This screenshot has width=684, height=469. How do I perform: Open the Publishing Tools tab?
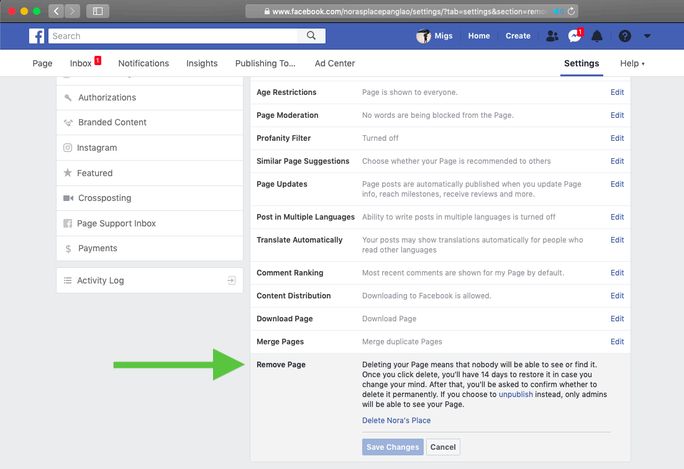point(265,63)
